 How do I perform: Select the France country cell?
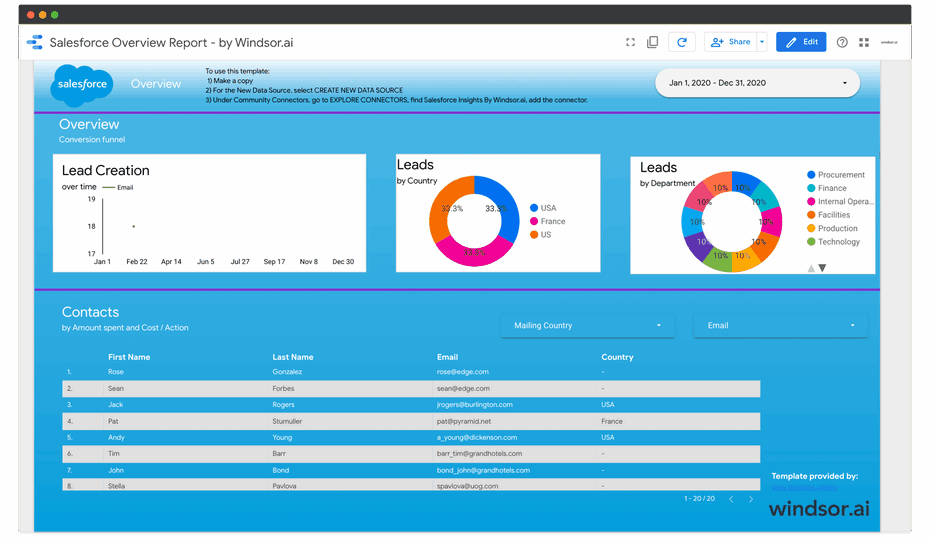point(612,421)
